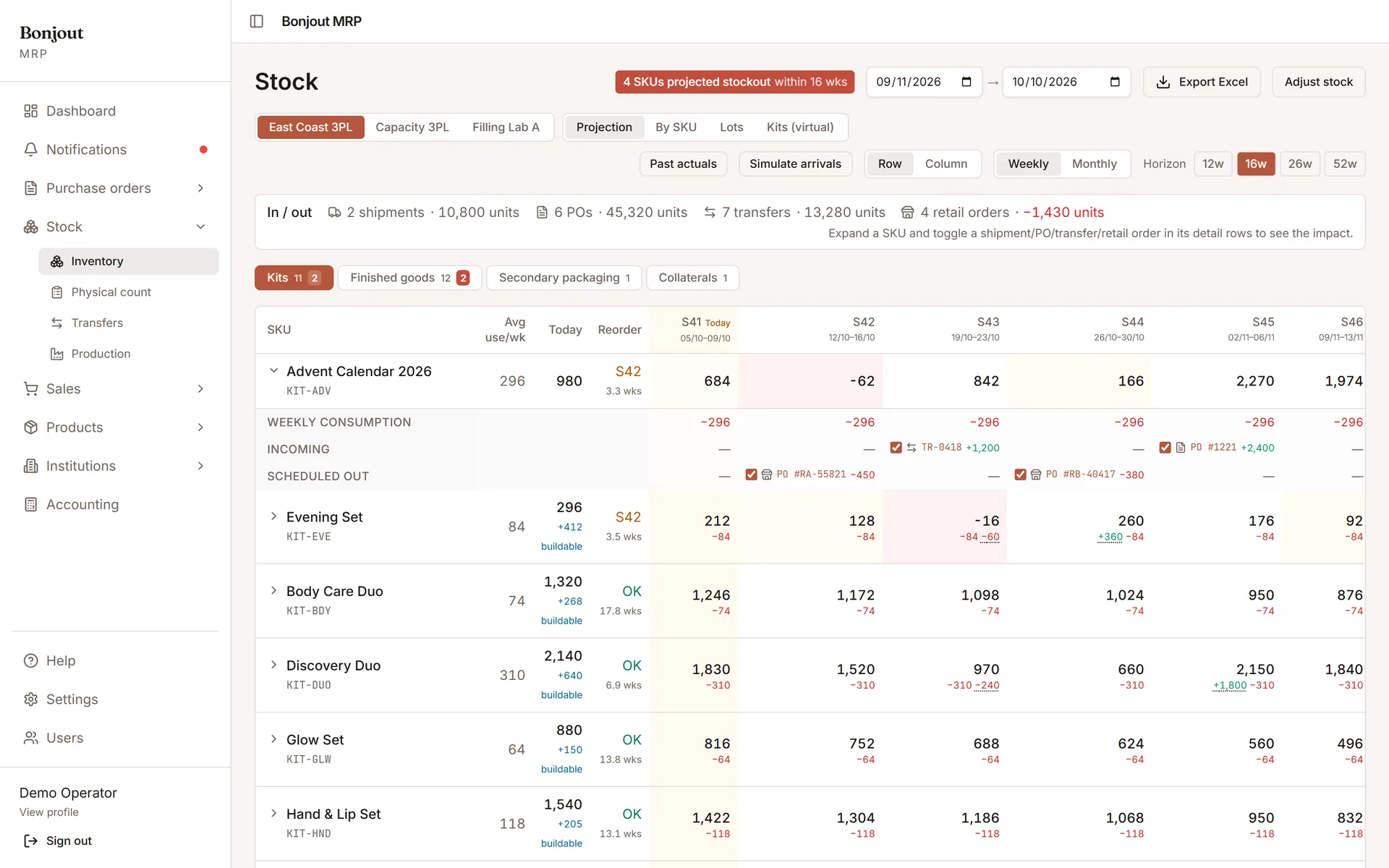
Task: Expand Body Care Duo row
Action: coord(273,591)
